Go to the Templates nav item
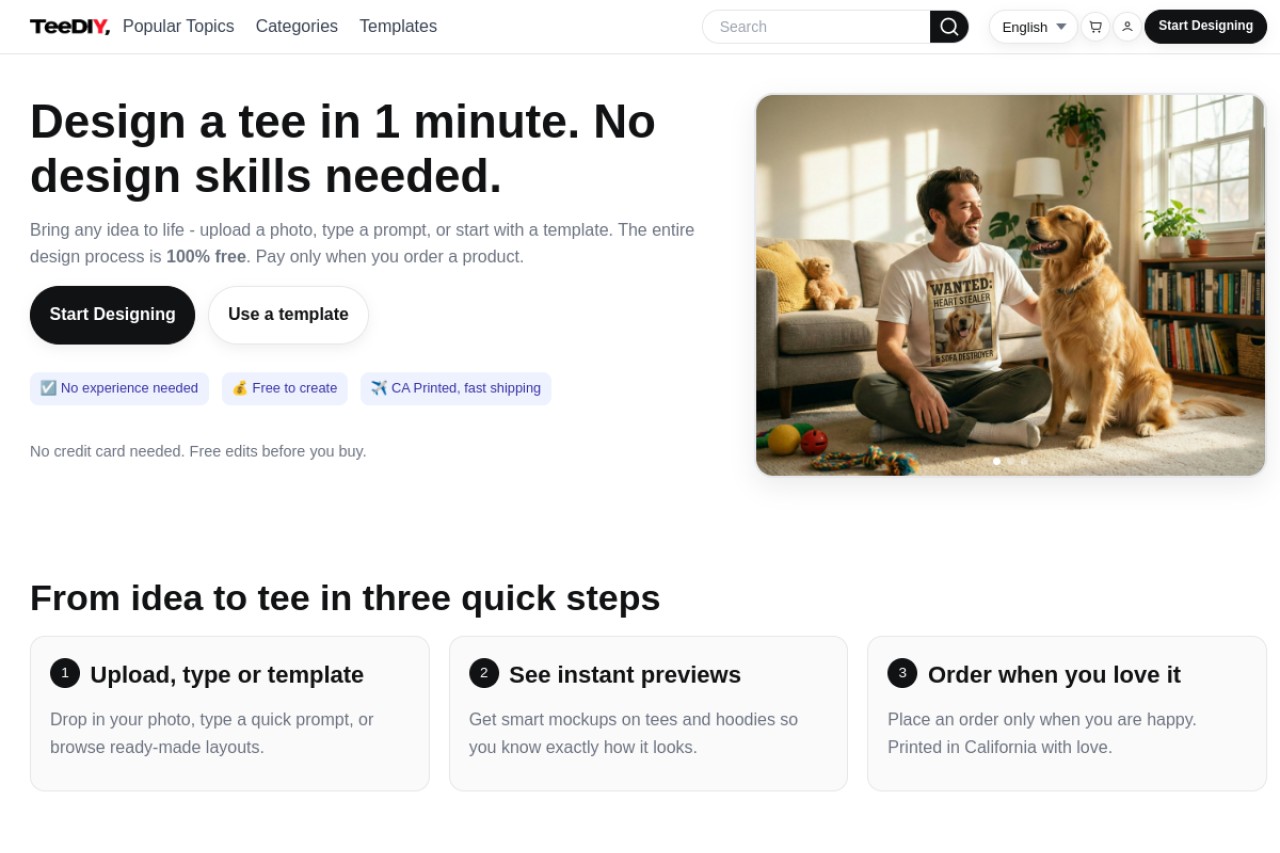Screen dimensions: 1280x853 [398, 26]
